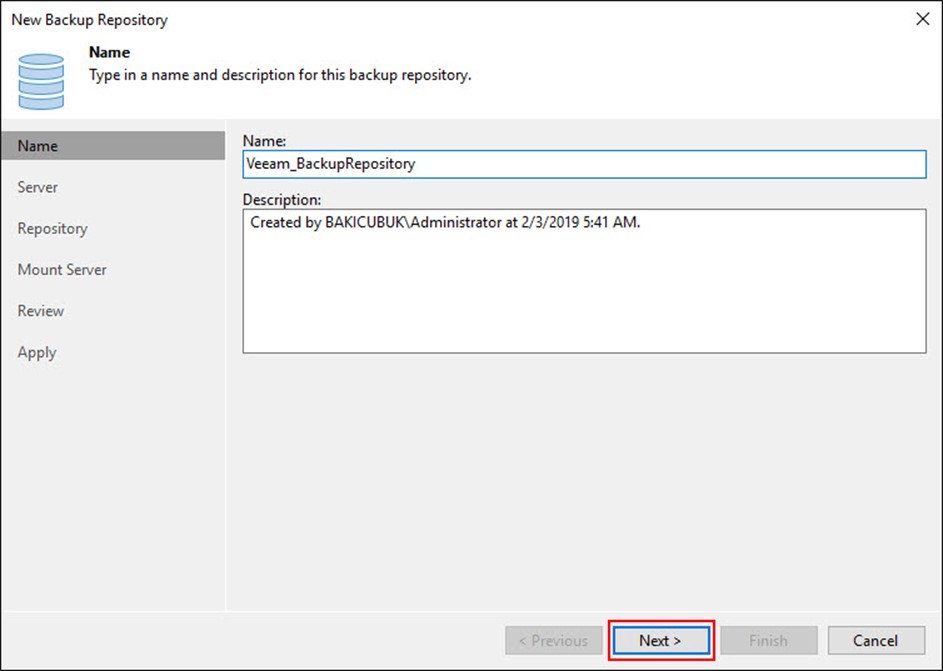Click the 'Name:' label above the field
The width and height of the screenshot is (943, 671).
tap(264, 142)
